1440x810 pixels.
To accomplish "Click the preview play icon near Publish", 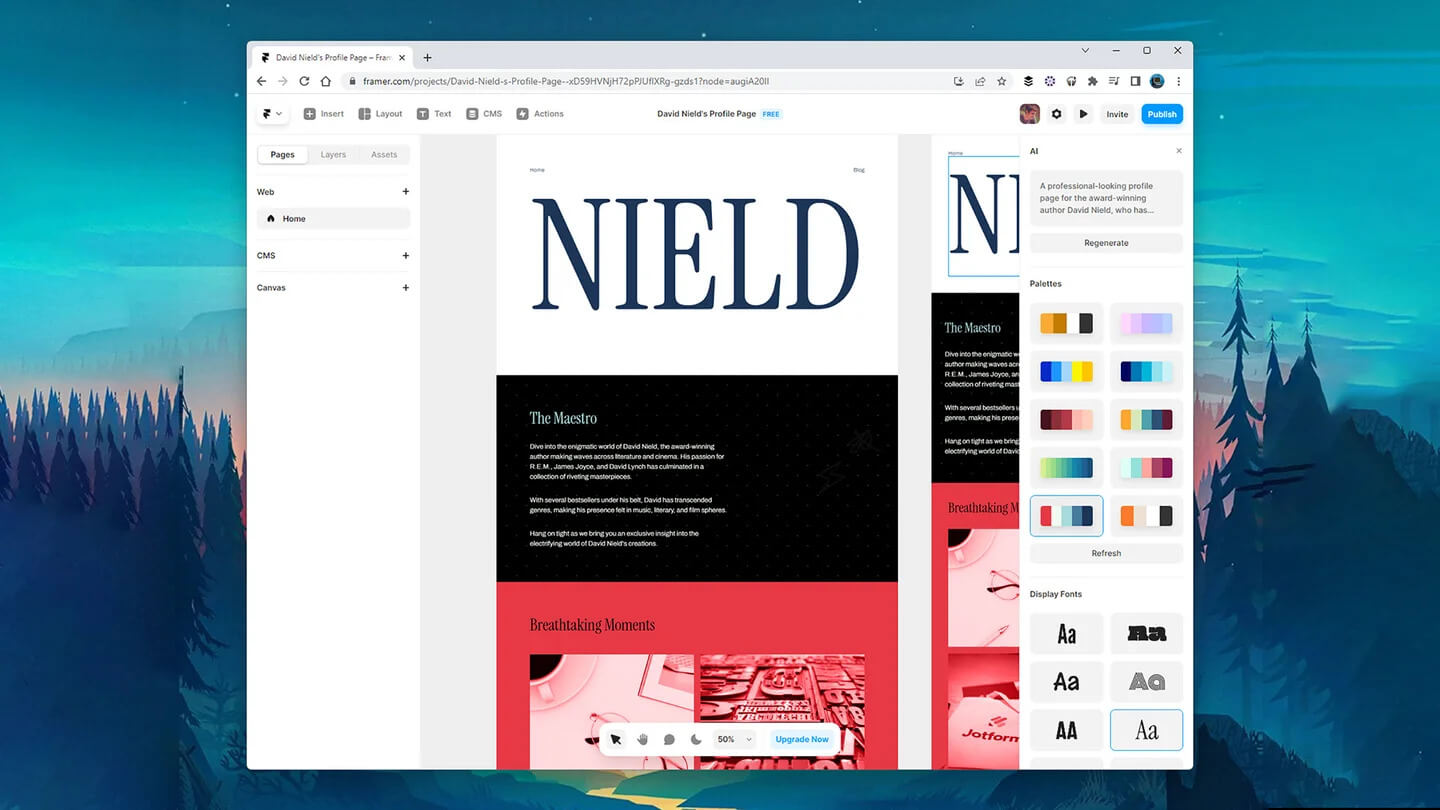I will coord(1084,113).
